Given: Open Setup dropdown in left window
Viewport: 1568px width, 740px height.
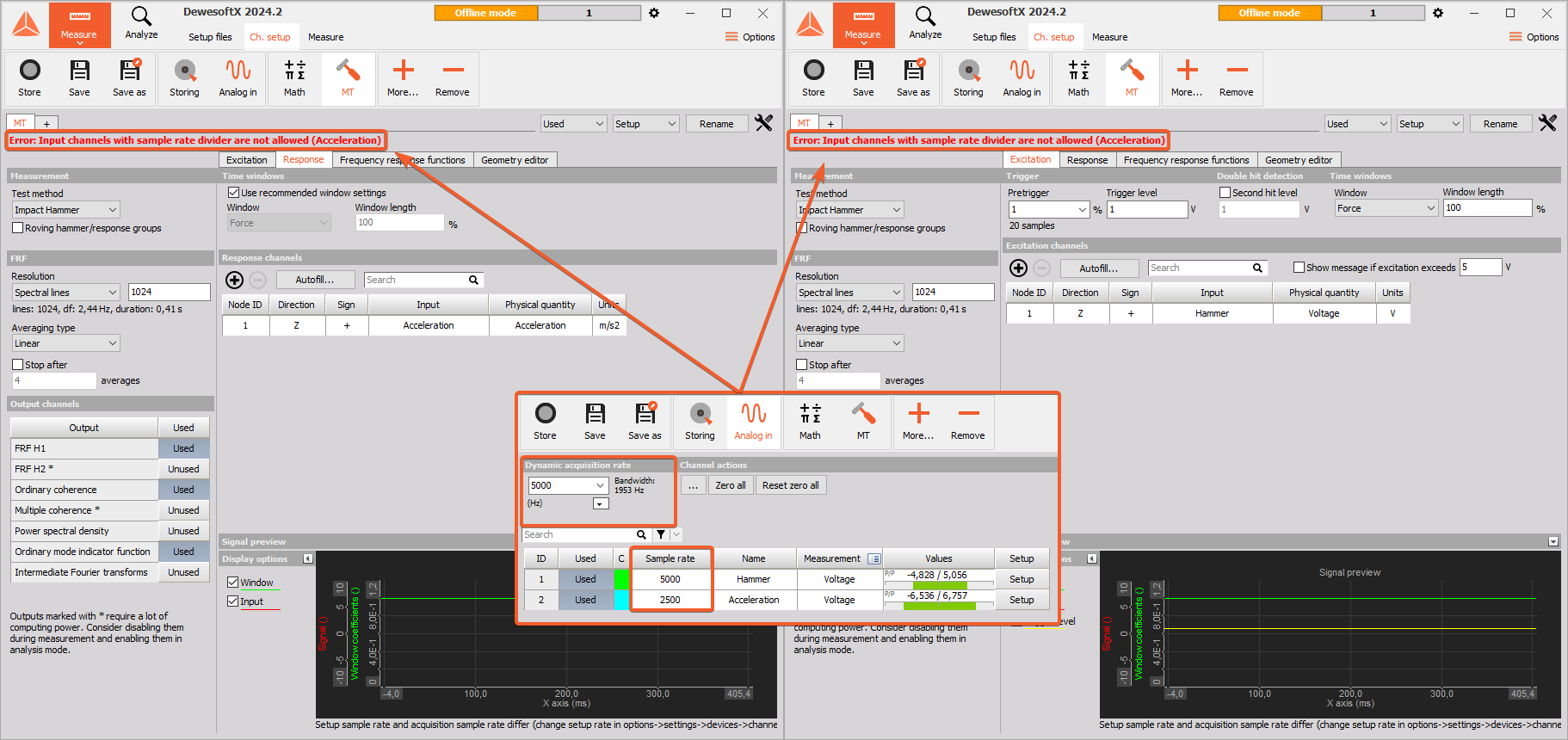Looking at the screenshot, I should coord(646,124).
